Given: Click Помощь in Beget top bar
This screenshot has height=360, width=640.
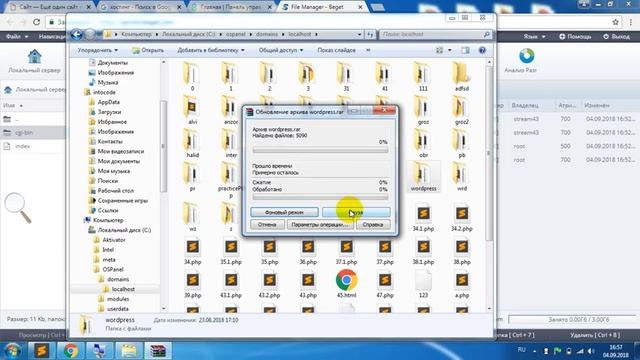Looking at the screenshot, I should tap(575, 37).
